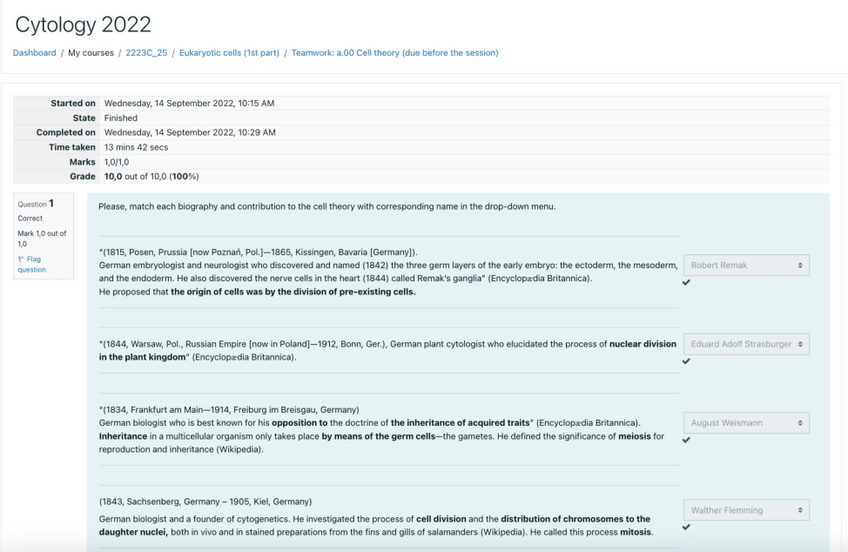The height and width of the screenshot is (552, 848).
Task: Go to Dashboard in the breadcrumb
Action: pos(34,53)
